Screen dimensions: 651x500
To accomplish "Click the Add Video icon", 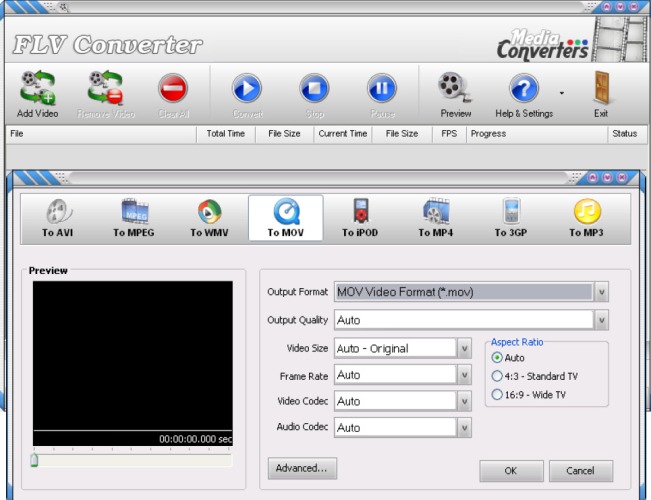I will pyautogui.click(x=37, y=88).
